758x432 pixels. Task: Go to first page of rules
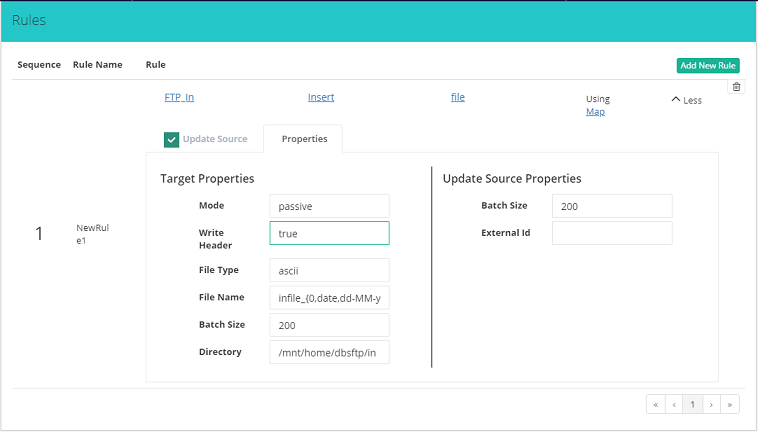[656, 405]
